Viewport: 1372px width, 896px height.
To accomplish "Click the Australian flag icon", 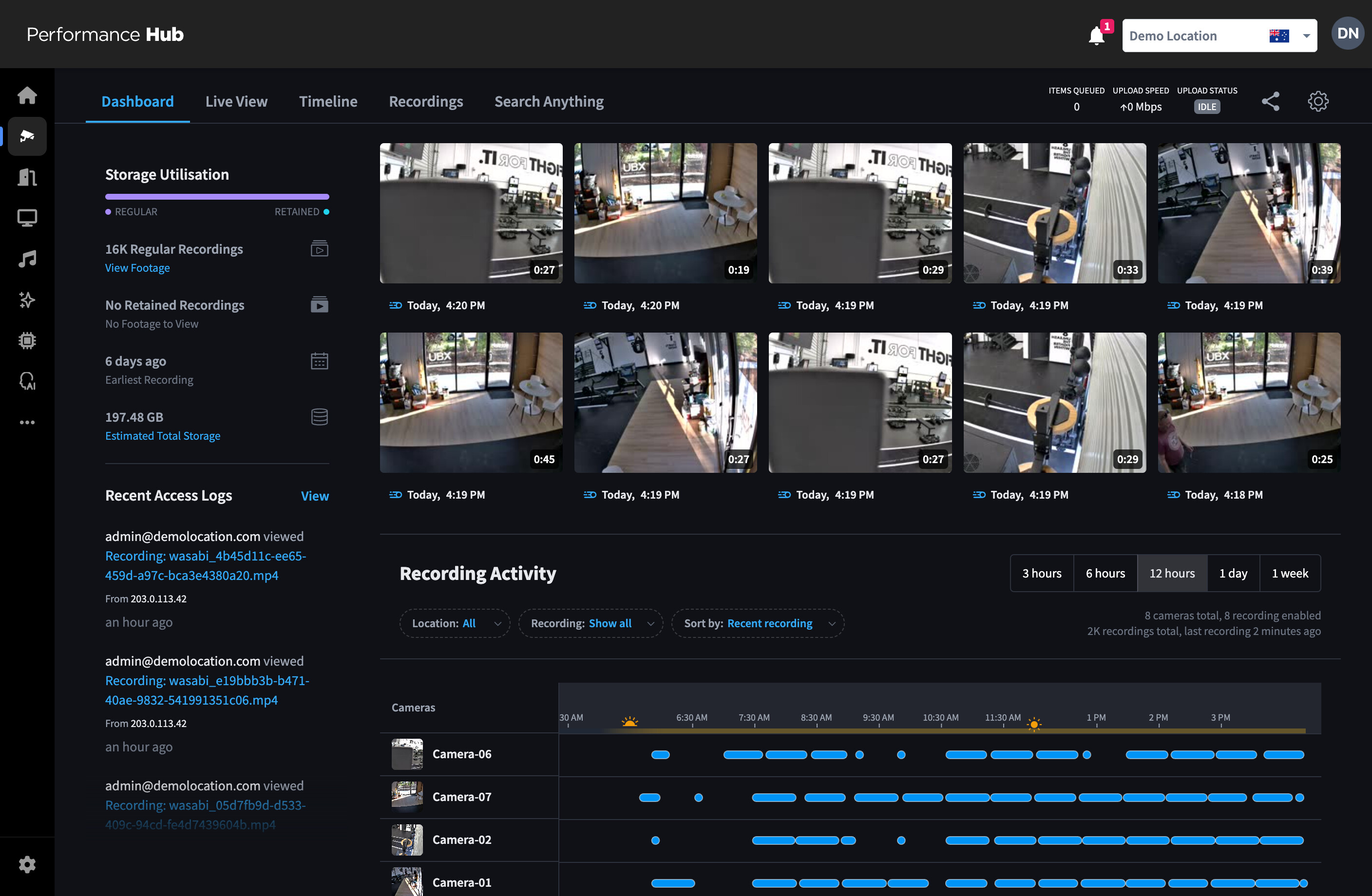I will (x=1278, y=36).
